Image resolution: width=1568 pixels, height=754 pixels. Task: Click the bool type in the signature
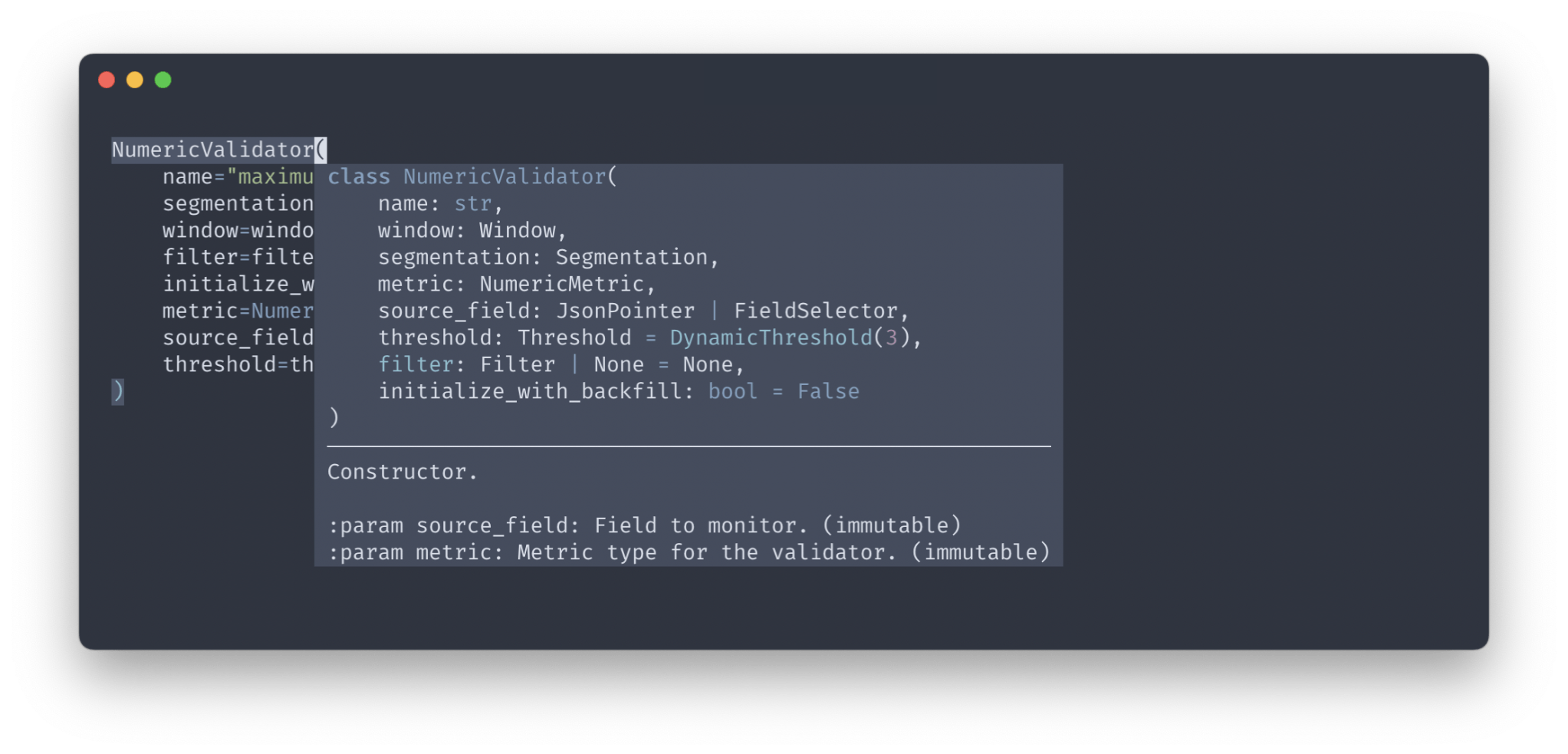click(732, 392)
